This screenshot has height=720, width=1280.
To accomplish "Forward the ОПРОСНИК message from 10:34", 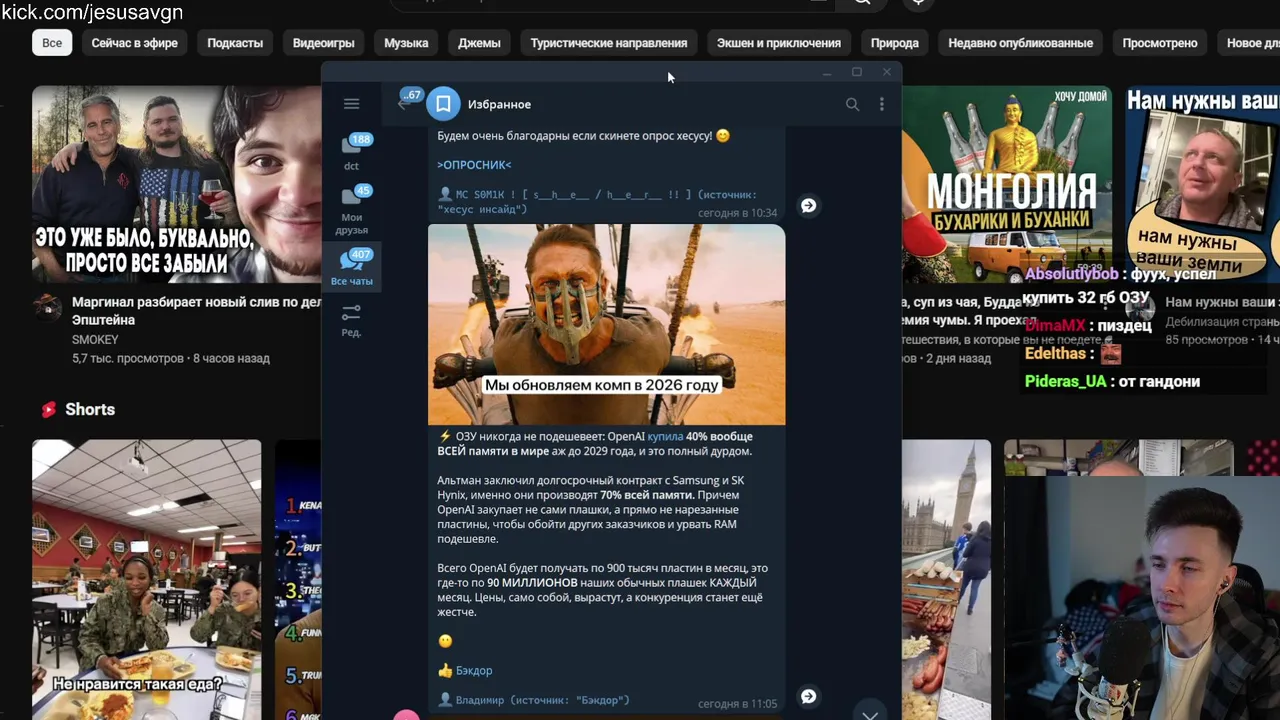I will (x=808, y=205).
